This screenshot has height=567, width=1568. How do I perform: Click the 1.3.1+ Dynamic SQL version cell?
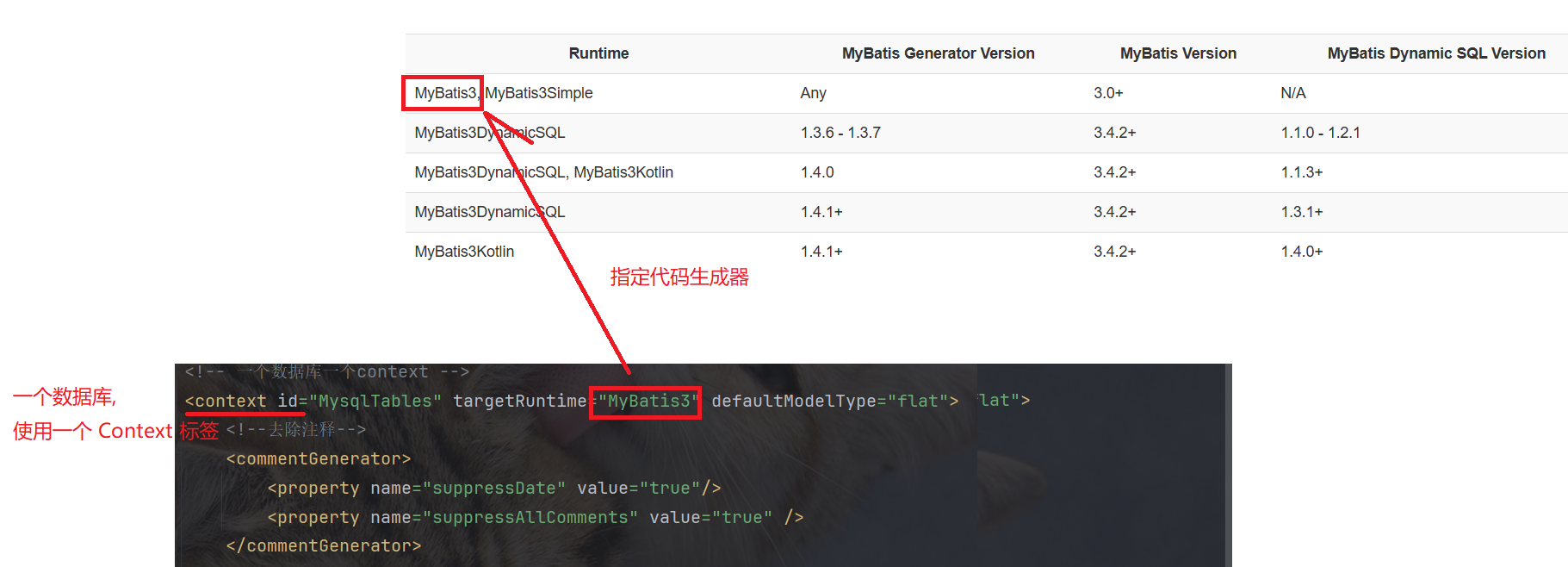coord(1302,212)
